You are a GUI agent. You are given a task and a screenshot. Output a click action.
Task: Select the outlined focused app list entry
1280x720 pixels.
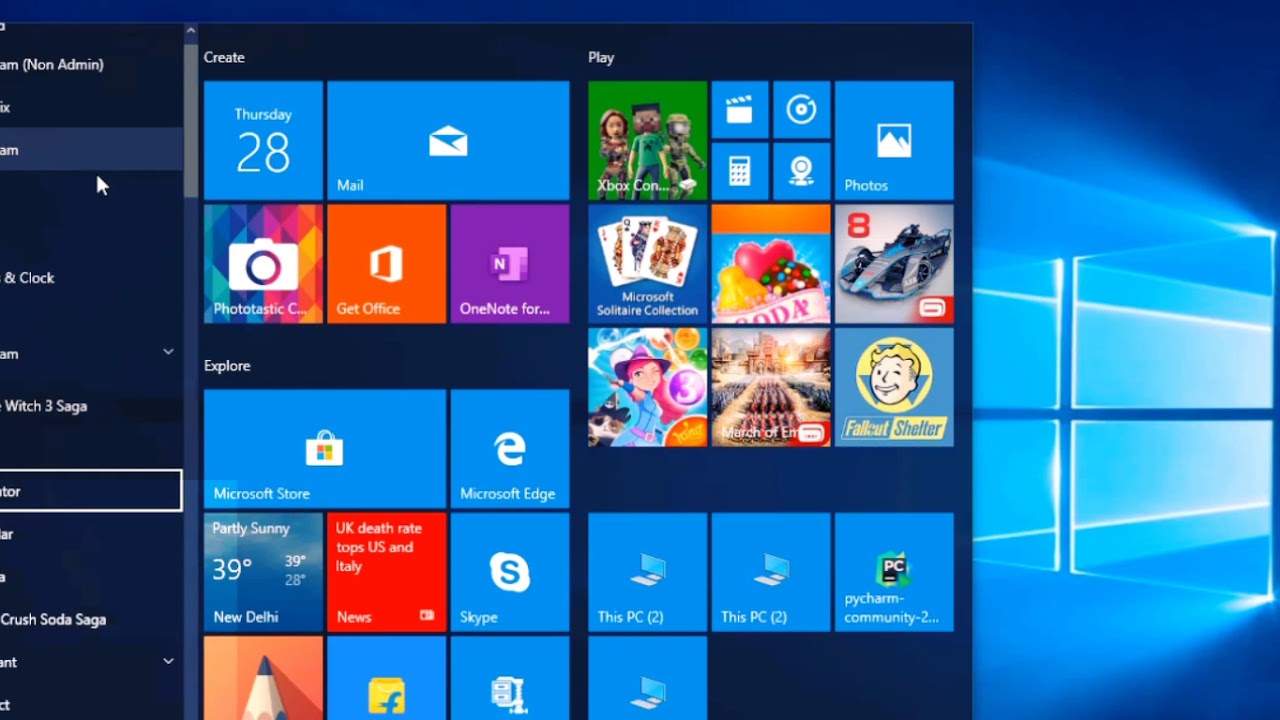pos(90,491)
